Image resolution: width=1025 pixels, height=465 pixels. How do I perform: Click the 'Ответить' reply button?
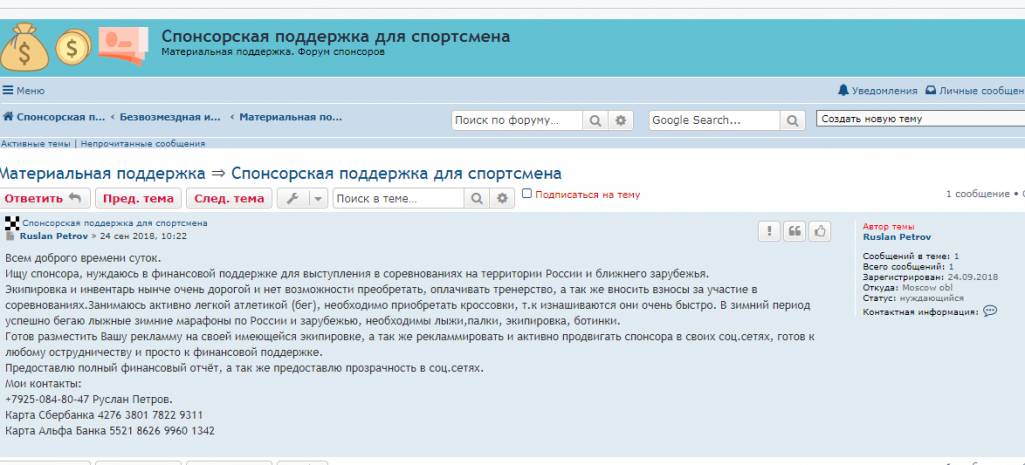pos(46,198)
